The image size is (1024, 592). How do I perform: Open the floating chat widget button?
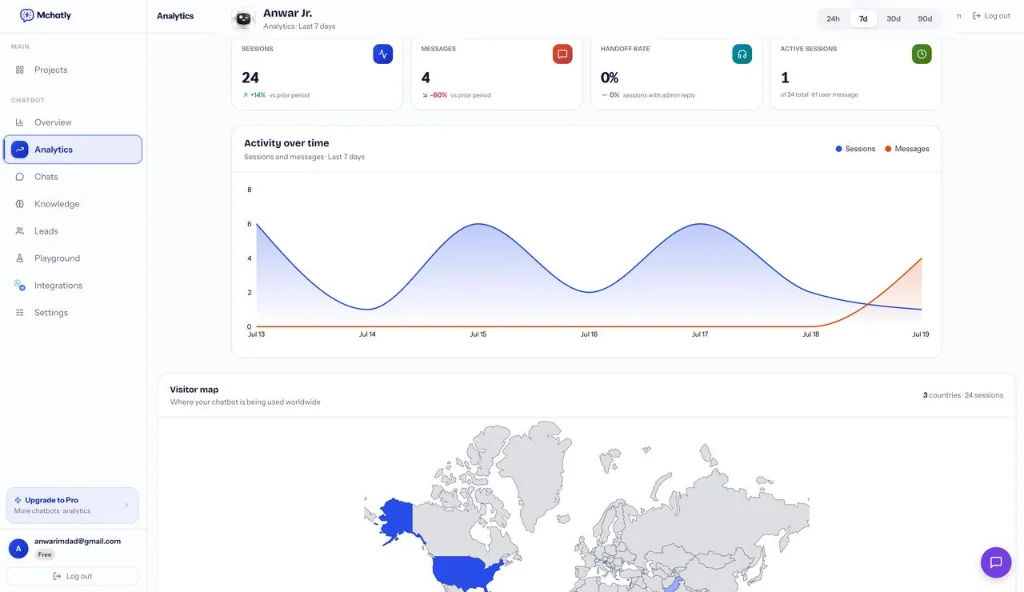[996, 563]
